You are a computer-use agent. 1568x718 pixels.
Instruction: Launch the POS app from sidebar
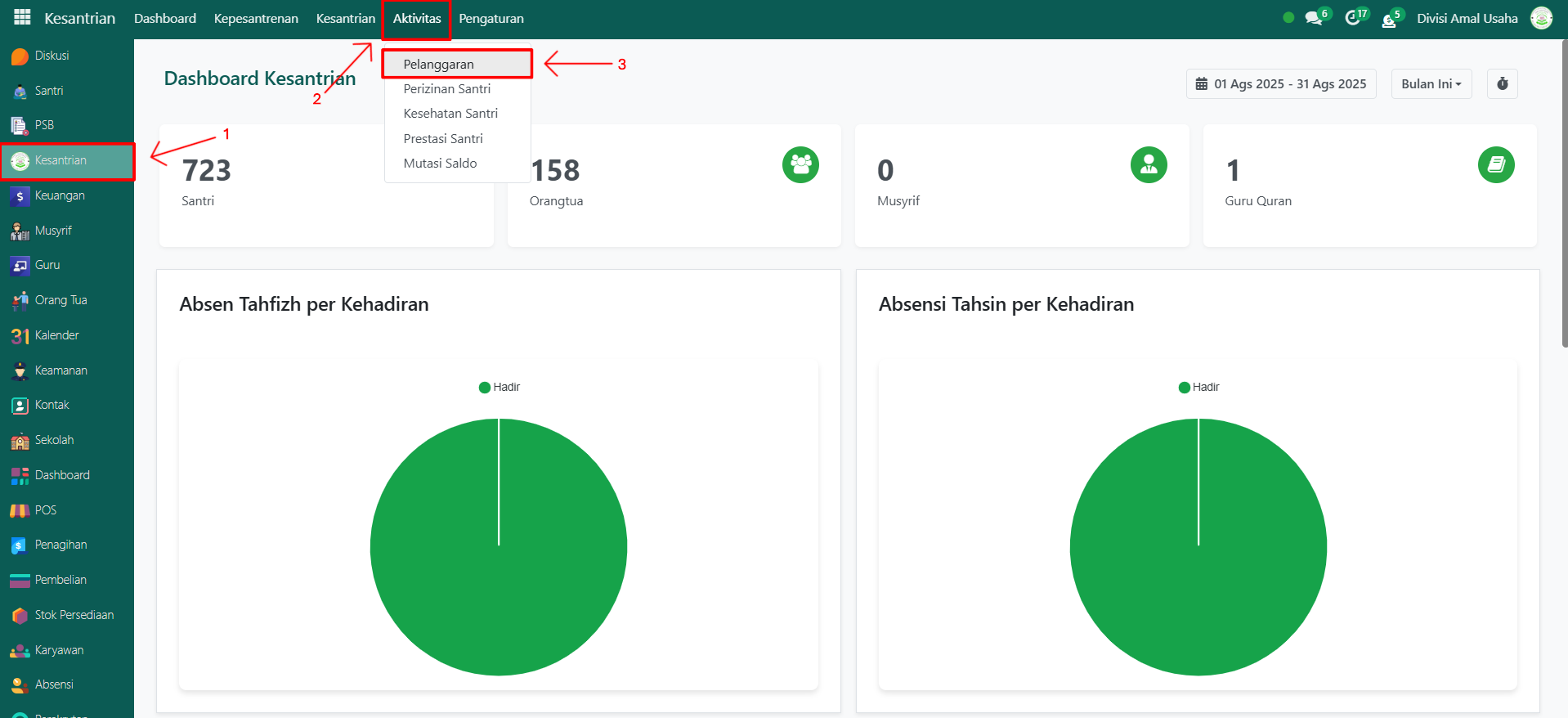click(45, 510)
